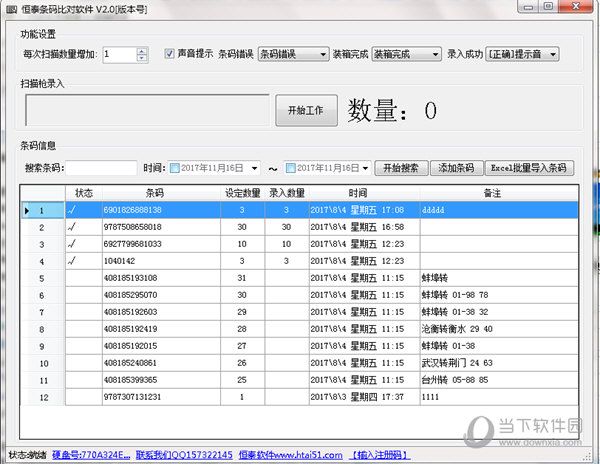Viewport: 600px width, 464px height.
Task: Click barcode 408185192419 cell
Action: pyautogui.click(x=161, y=329)
